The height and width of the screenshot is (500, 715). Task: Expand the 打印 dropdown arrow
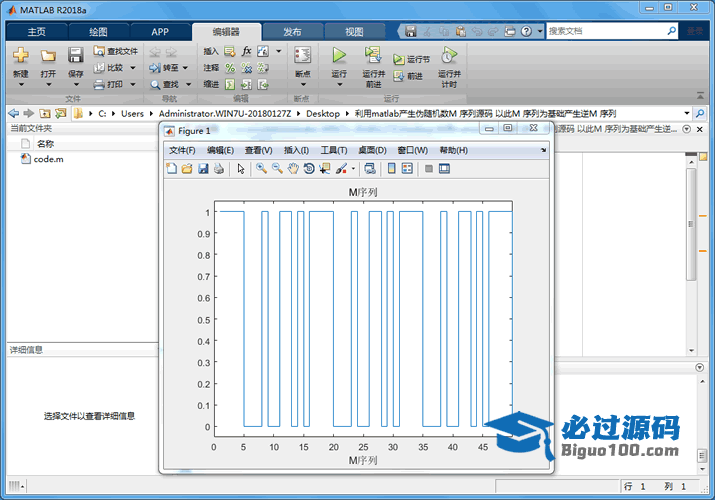pos(133,84)
